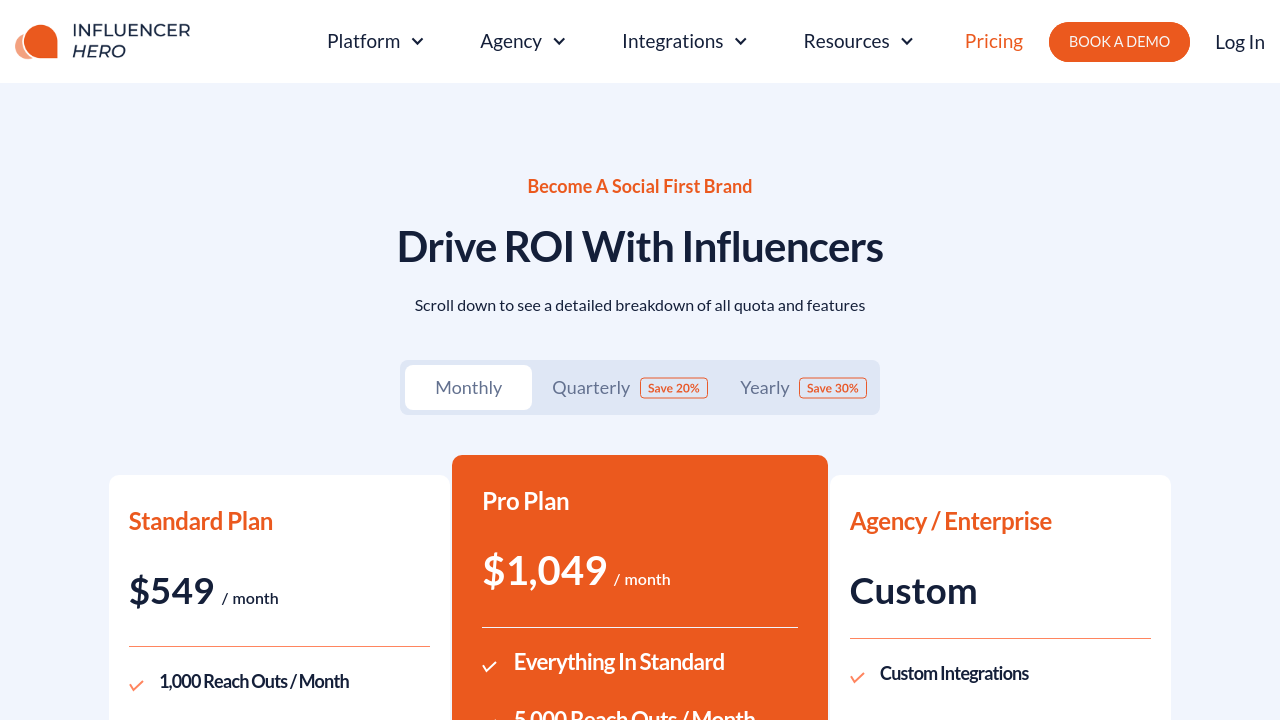
Task: Click the Agency menu chevron icon
Action: click(x=558, y=41)
